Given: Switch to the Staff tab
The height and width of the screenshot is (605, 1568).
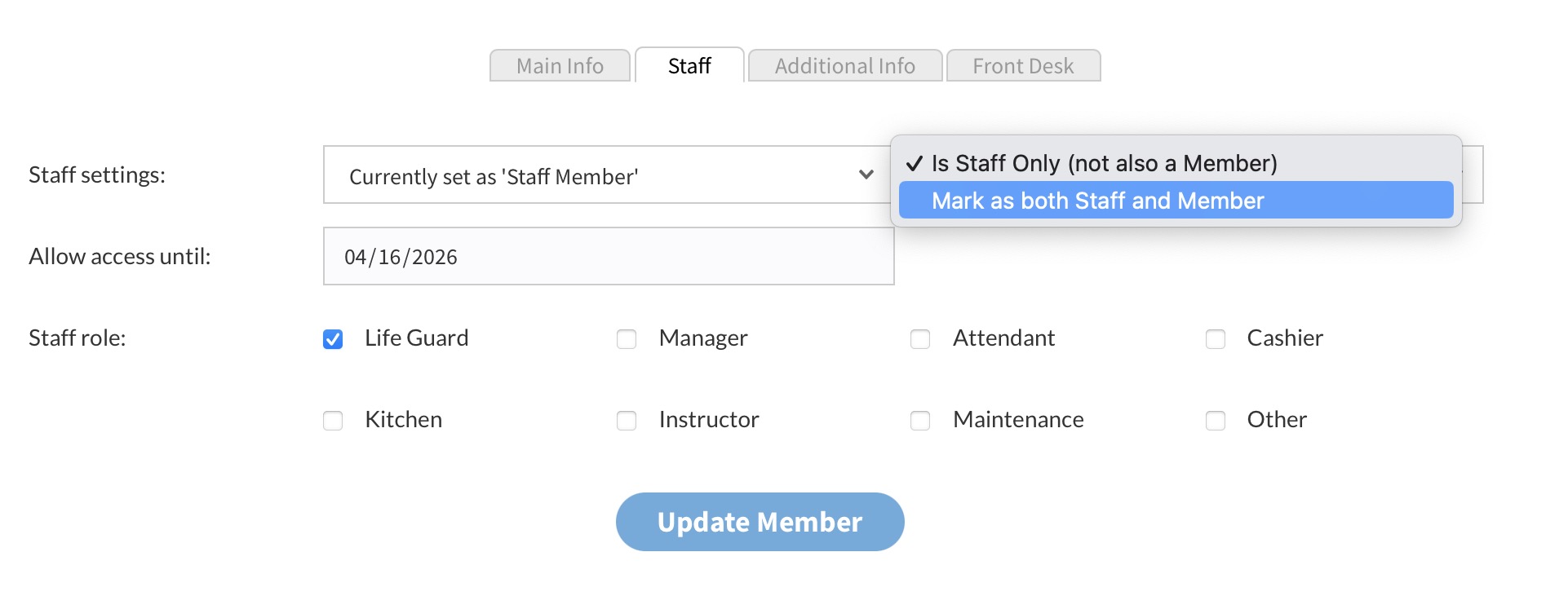Looking at the screenshot, I should tap(689, 66).
